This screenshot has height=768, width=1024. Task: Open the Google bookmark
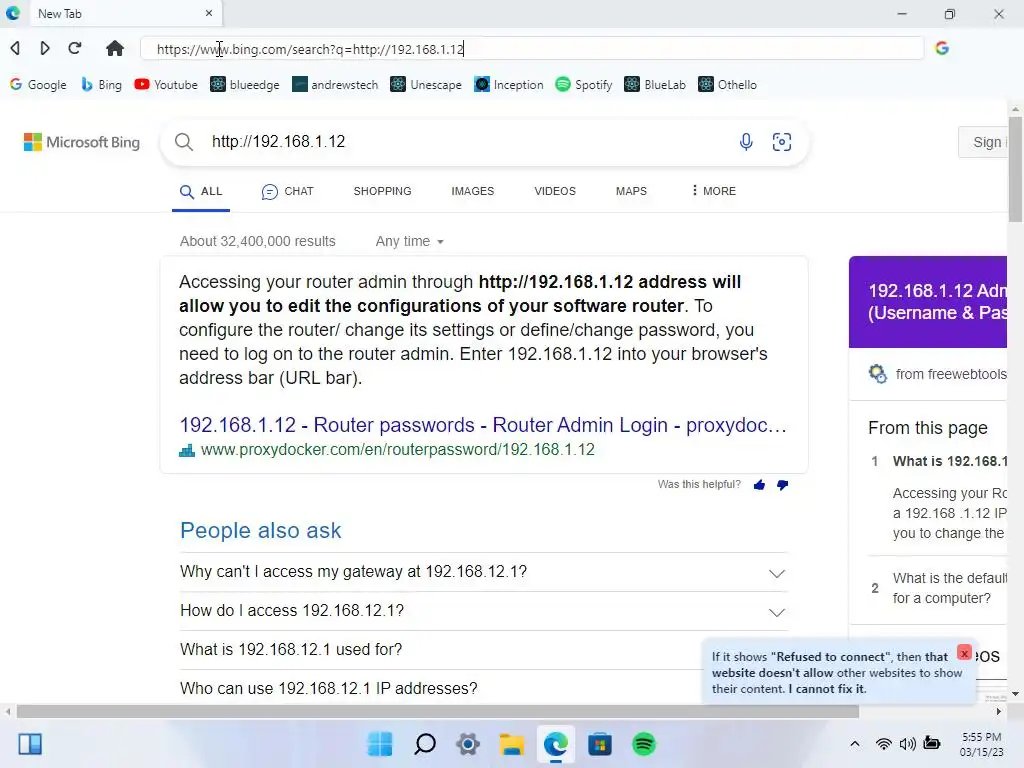39,85
